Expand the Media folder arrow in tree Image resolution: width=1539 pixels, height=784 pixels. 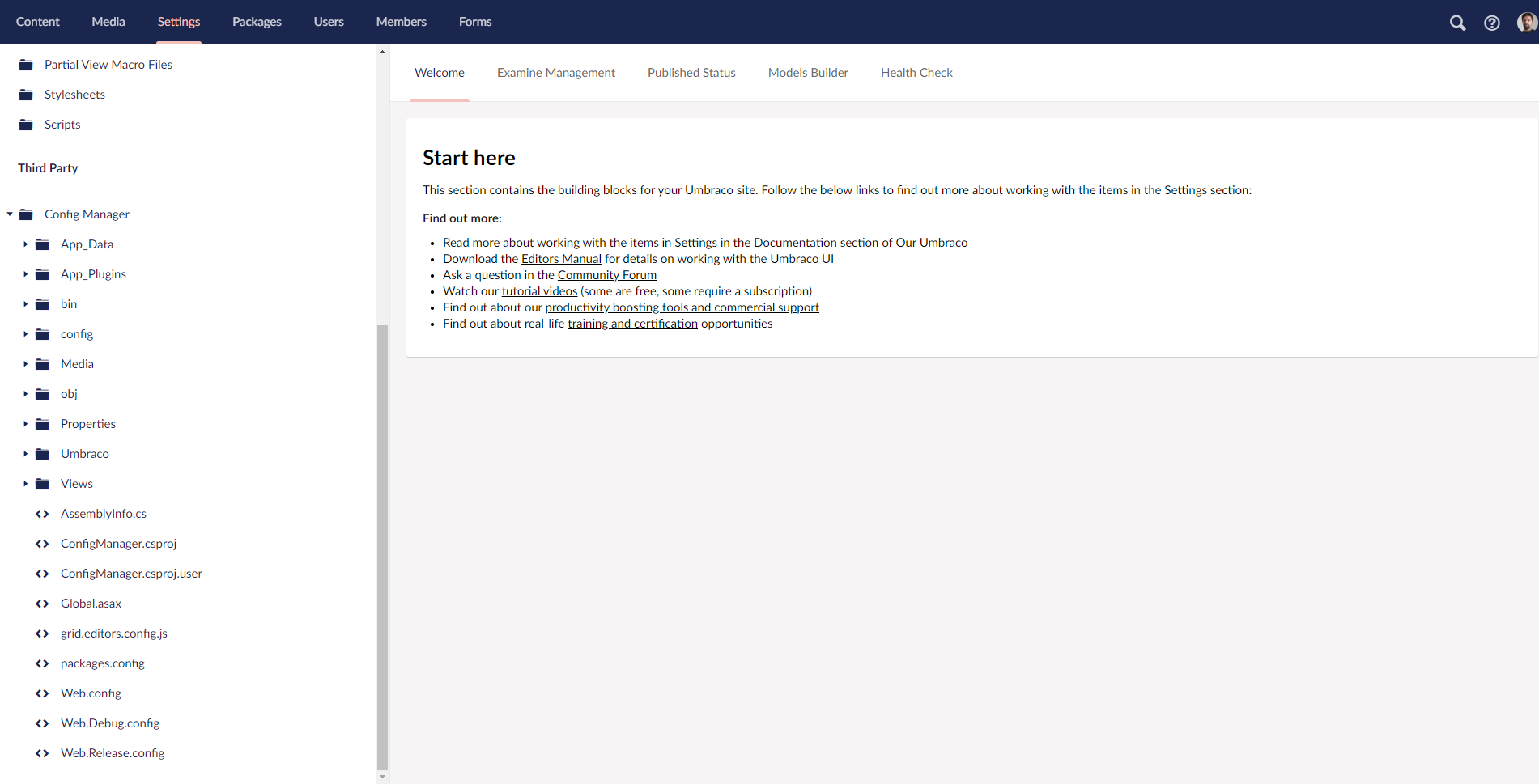pos(25,364)
